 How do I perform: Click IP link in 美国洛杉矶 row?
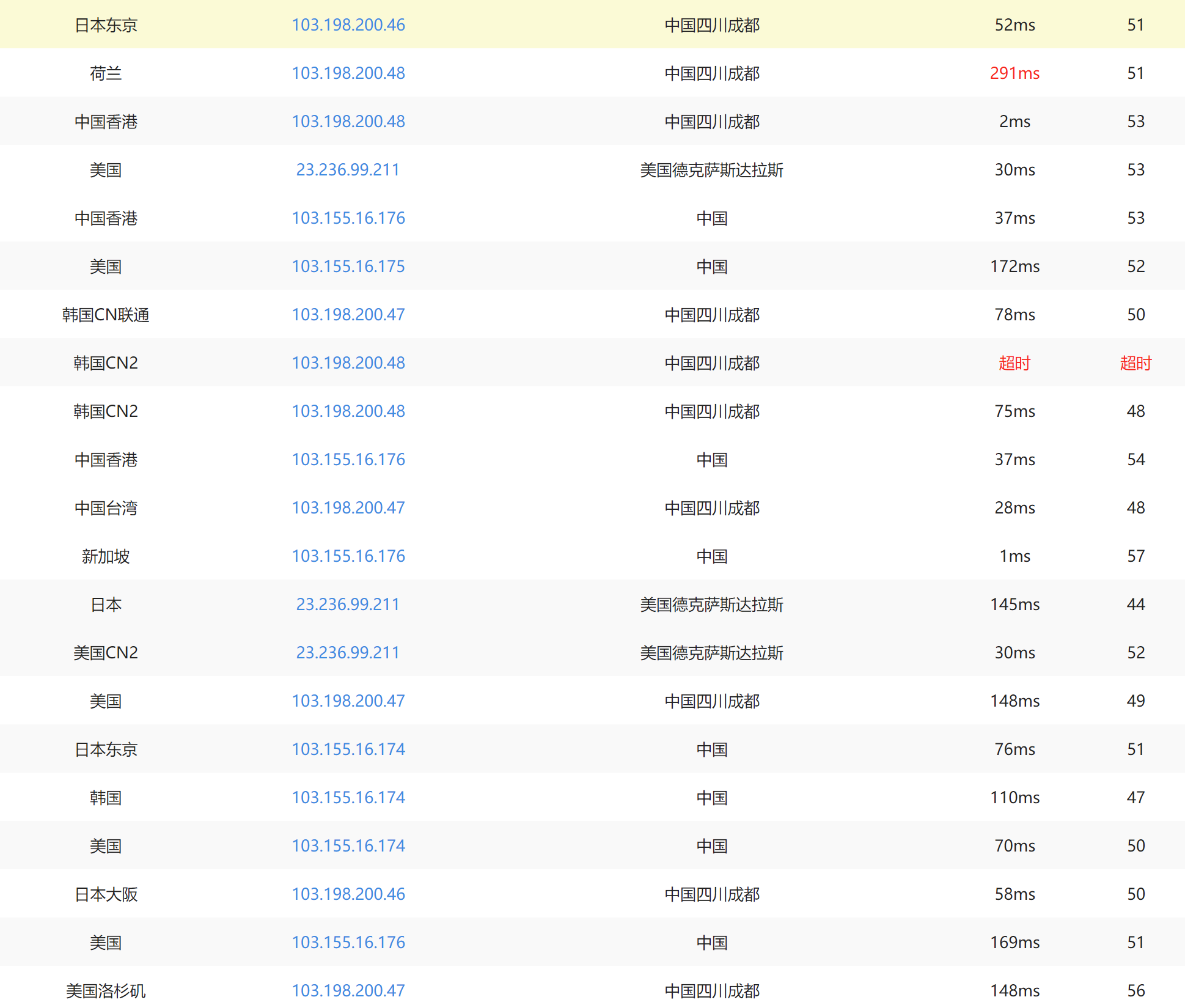click(x=348, y=991)
